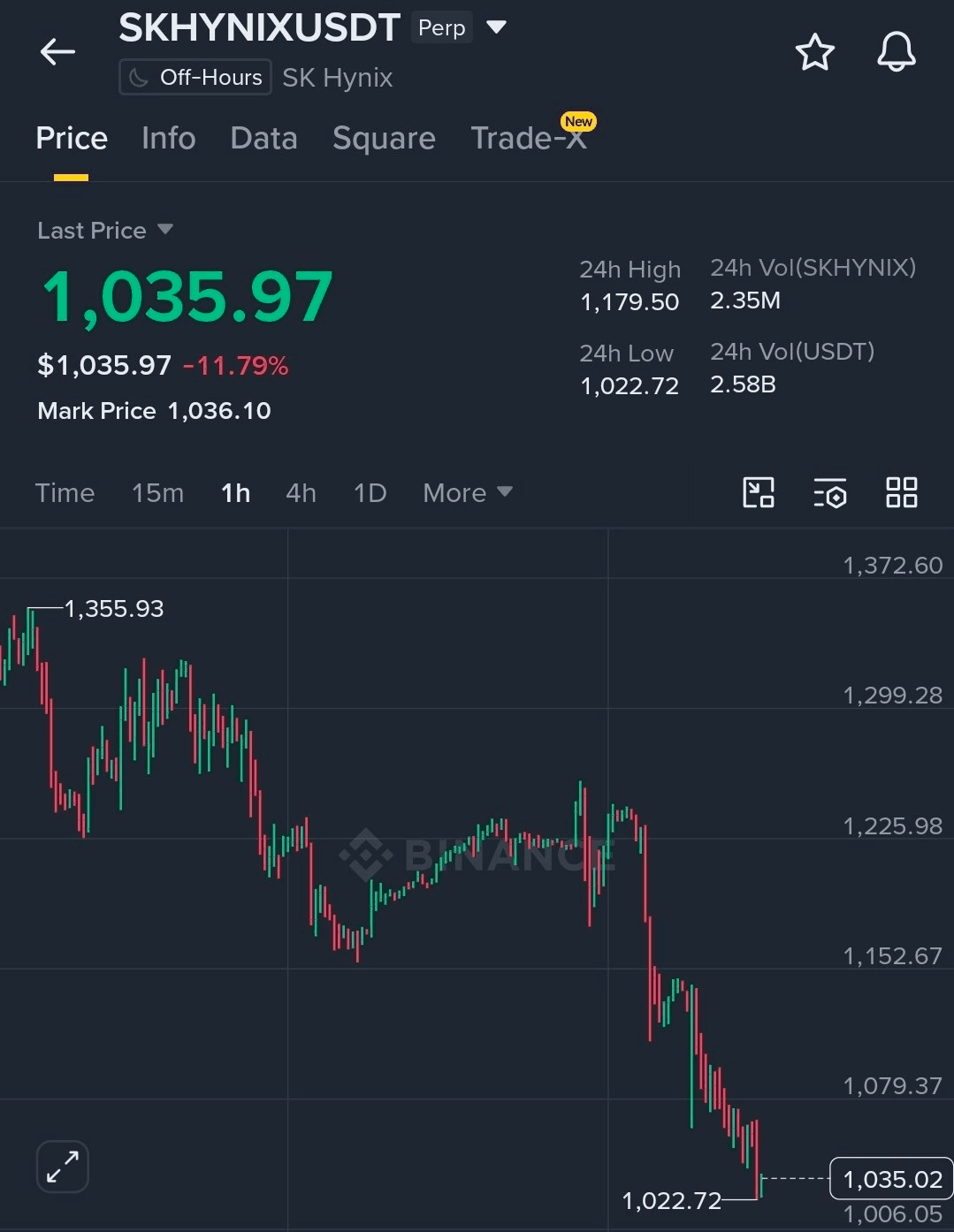The height and width of the screenshot is (1232, 954).
Task: Select the Time line chart view
Action: 65,493
